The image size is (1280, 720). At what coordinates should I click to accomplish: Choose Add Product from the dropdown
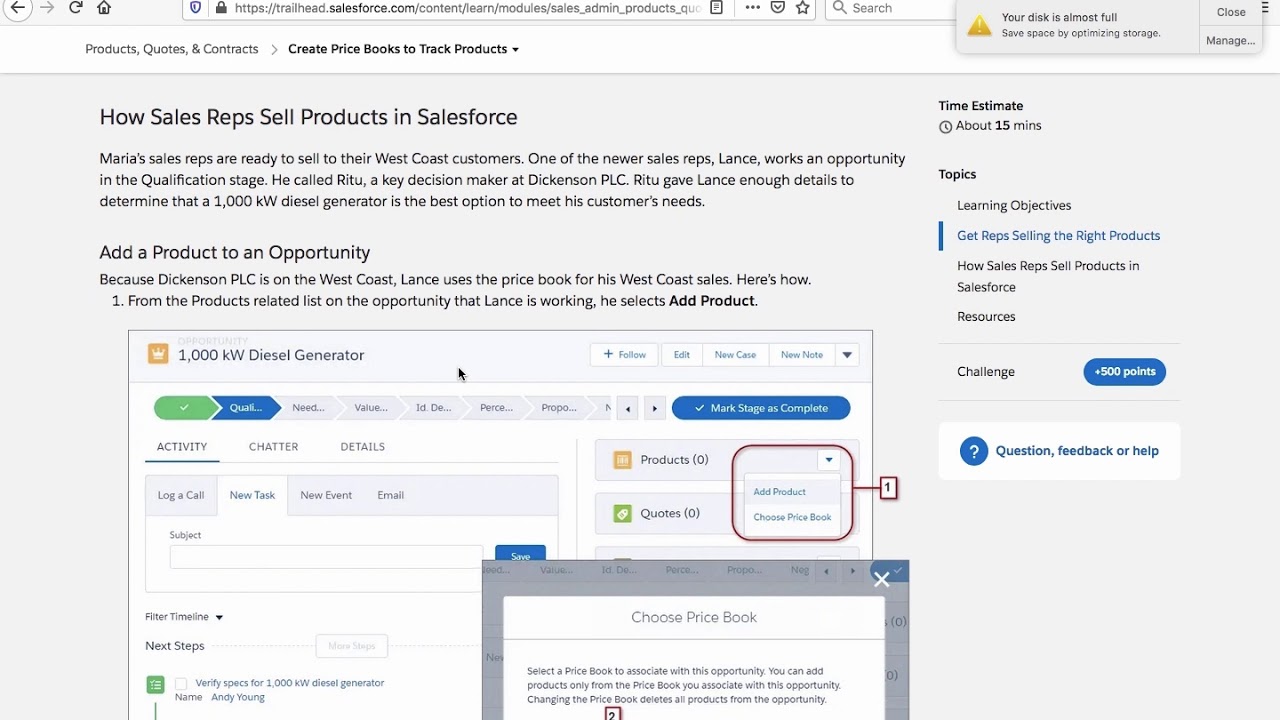click(x=780, y=492)
